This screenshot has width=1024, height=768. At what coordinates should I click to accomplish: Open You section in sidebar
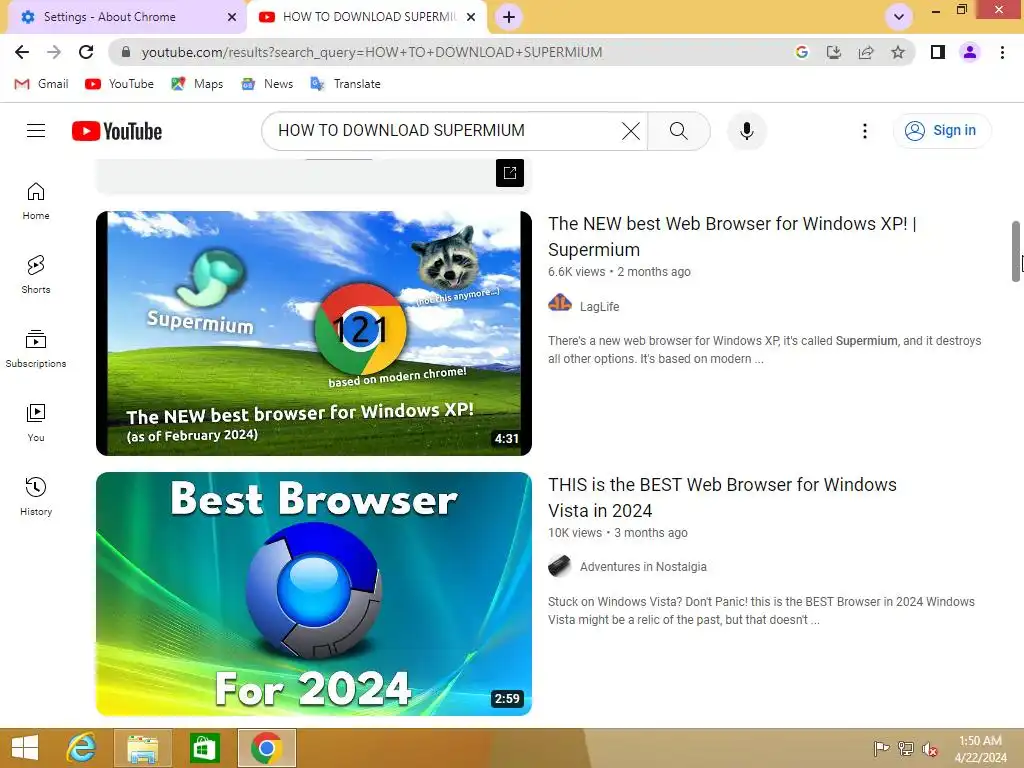[x=36, y=423]
